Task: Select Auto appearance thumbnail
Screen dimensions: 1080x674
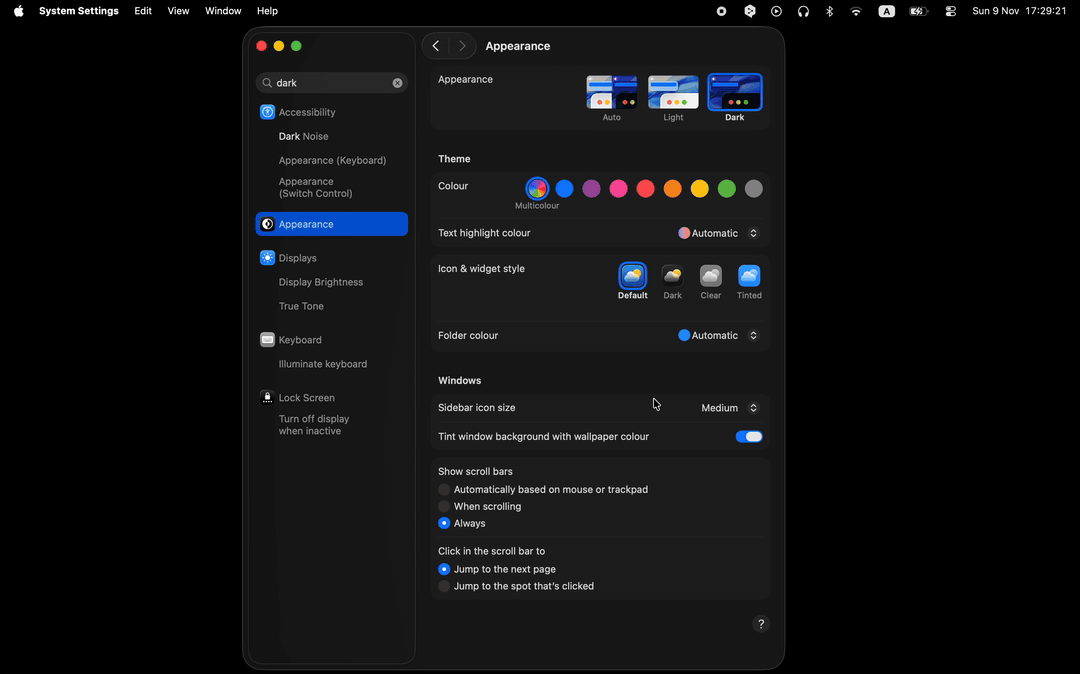Action: (x=612, y=92)
